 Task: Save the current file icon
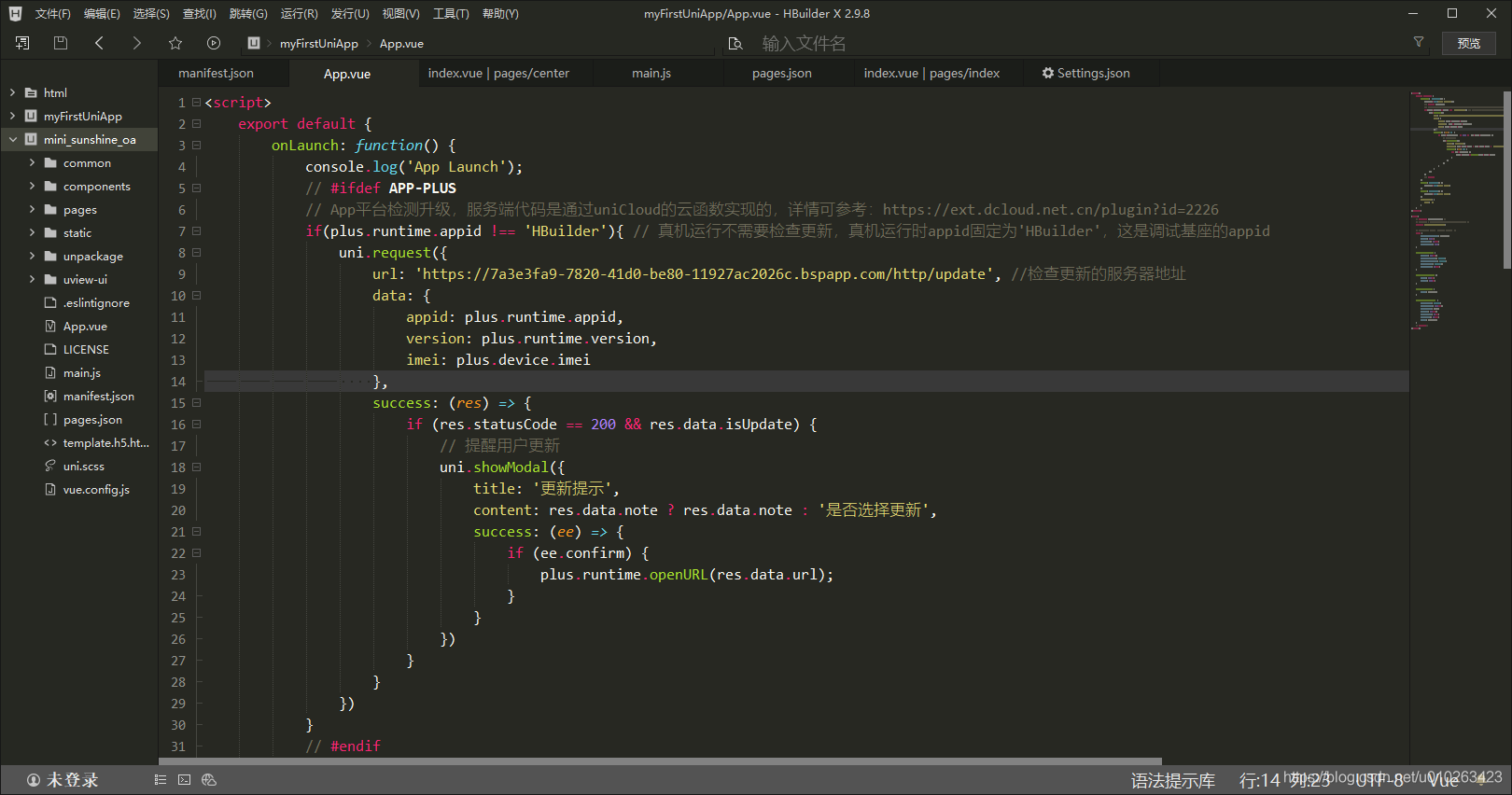tap(61, 43)
